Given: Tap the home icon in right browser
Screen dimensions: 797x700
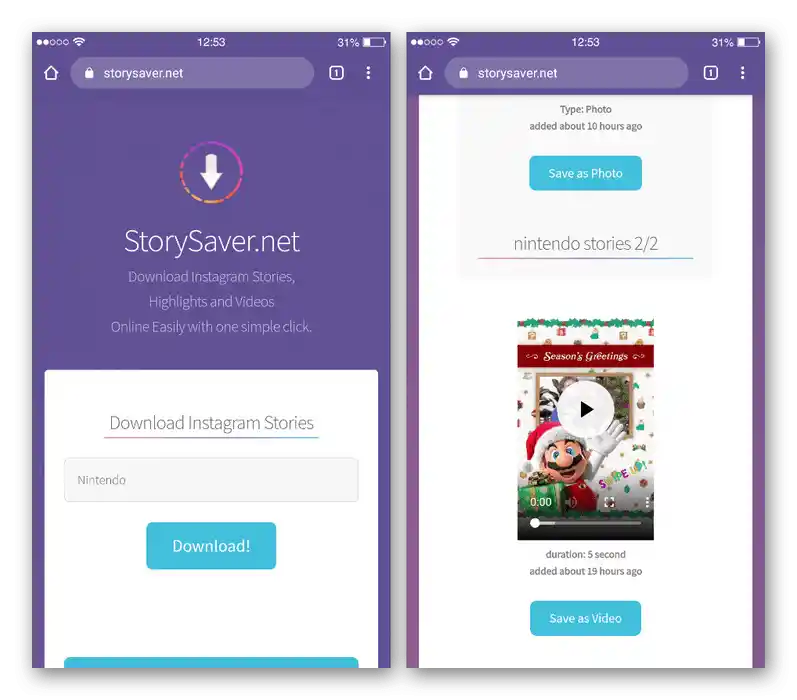Looking at the screenshot, I should click(425, 73).
